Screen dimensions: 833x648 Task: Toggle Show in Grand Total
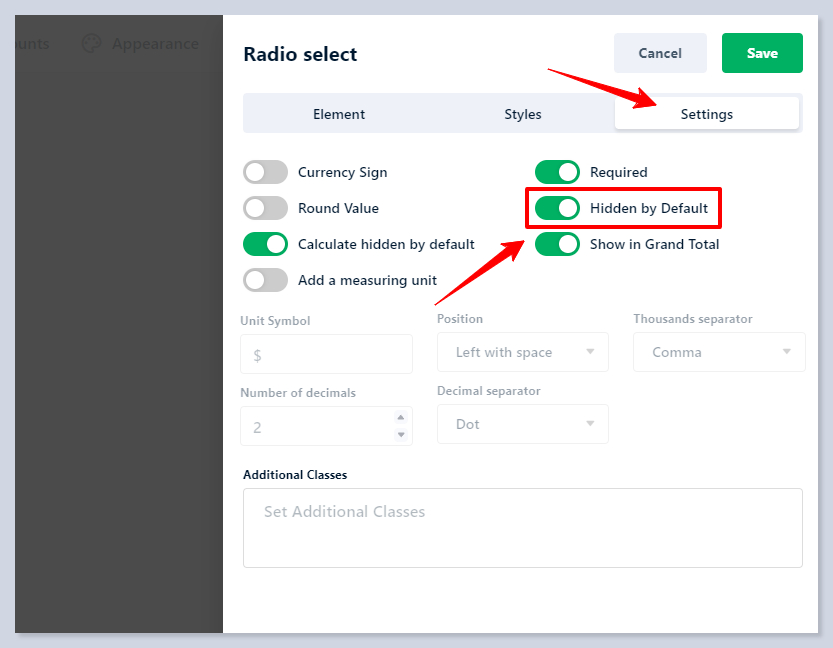pos(557,244)
